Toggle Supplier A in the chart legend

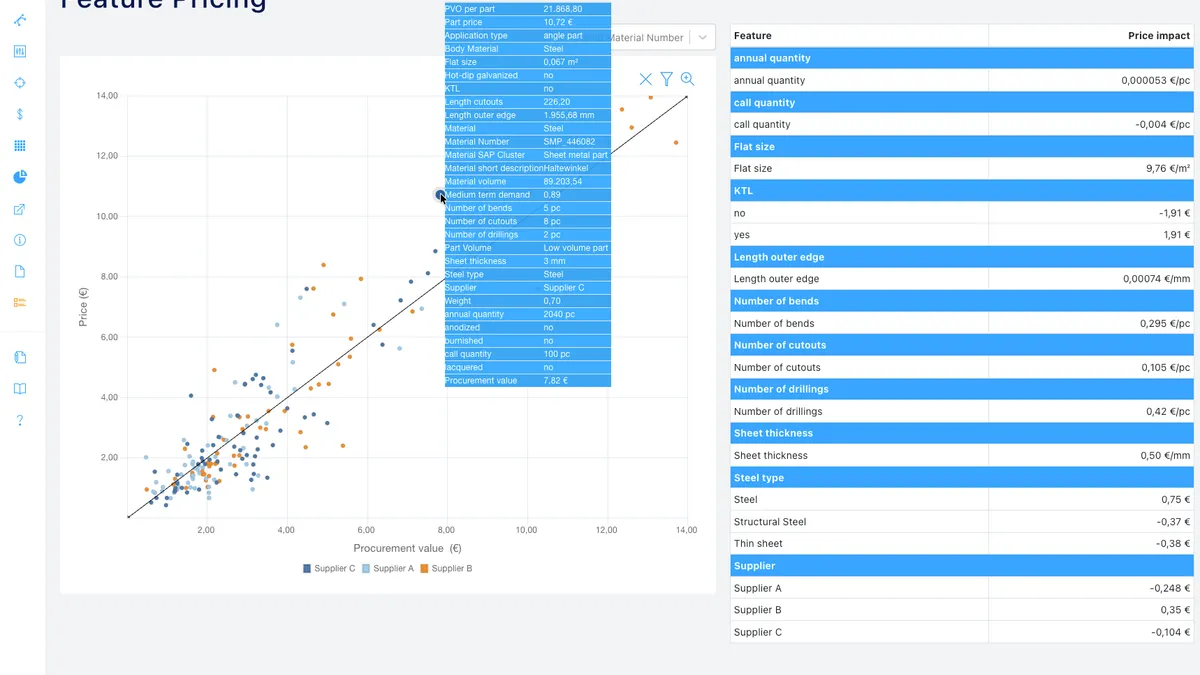[x=392, y=568]
